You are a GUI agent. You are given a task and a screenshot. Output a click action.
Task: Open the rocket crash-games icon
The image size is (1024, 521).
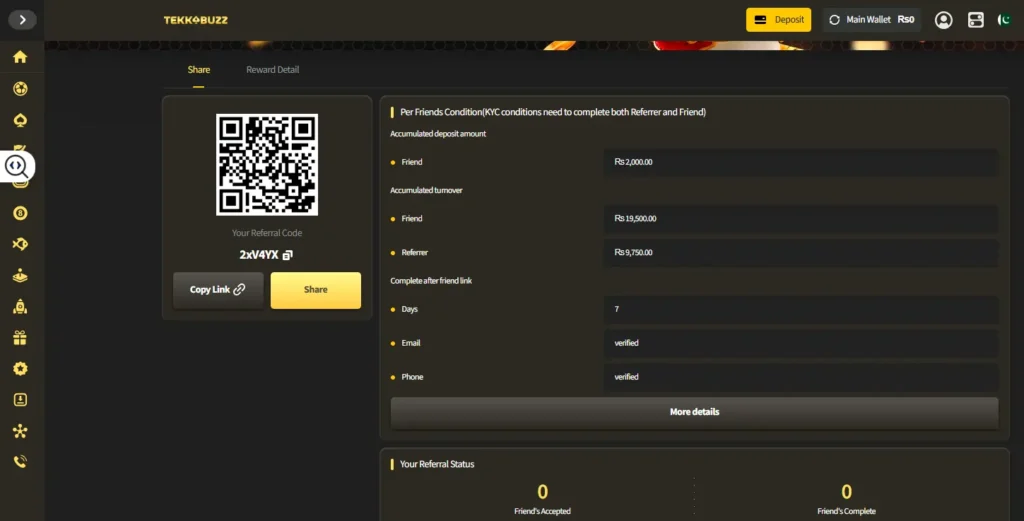click(20, 306)
